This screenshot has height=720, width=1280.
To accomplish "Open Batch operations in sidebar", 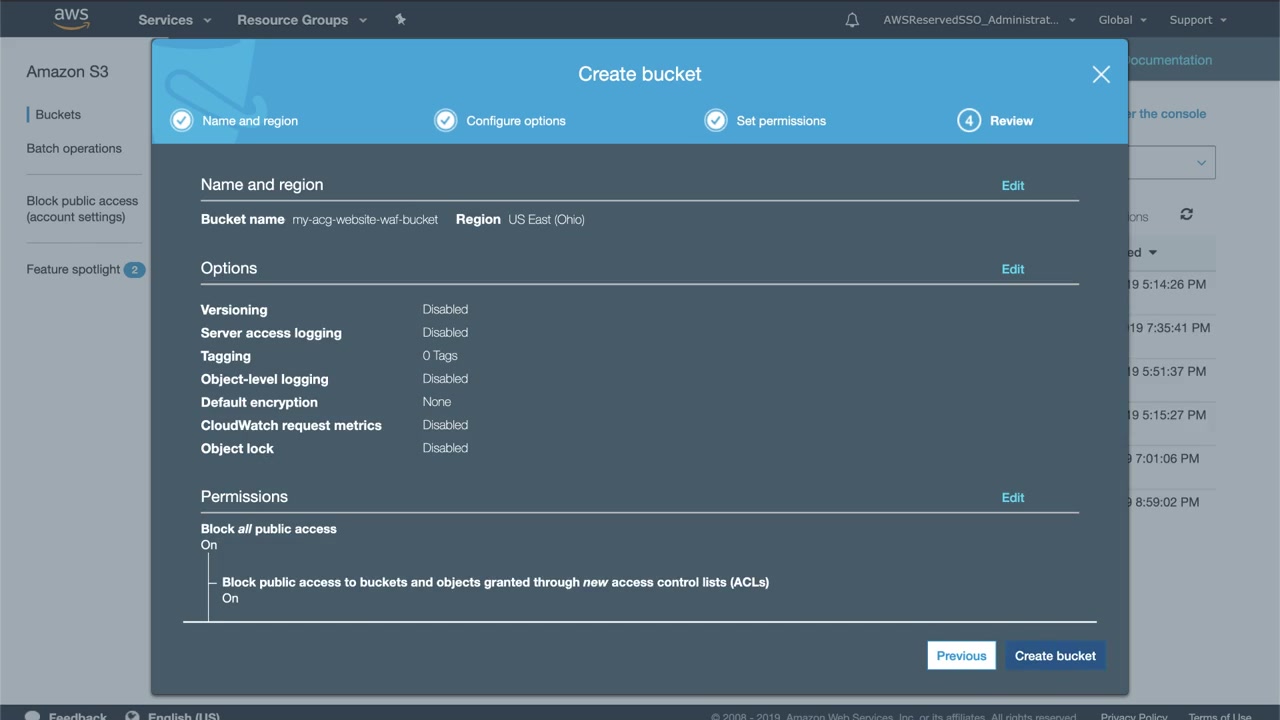I will tap(74, 149).
